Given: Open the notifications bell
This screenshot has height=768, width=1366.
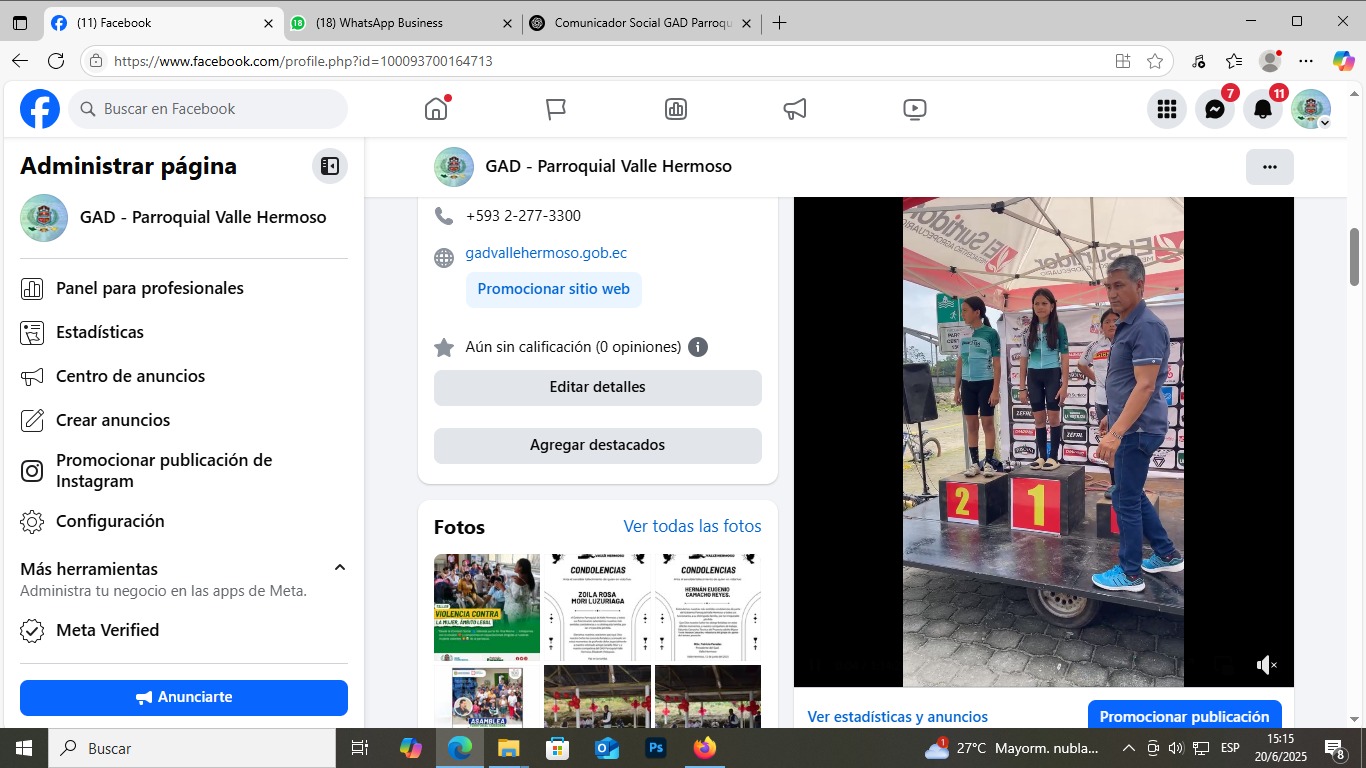Looking at the screenshot, I should pyautogui.click(x=1263, y=109).
